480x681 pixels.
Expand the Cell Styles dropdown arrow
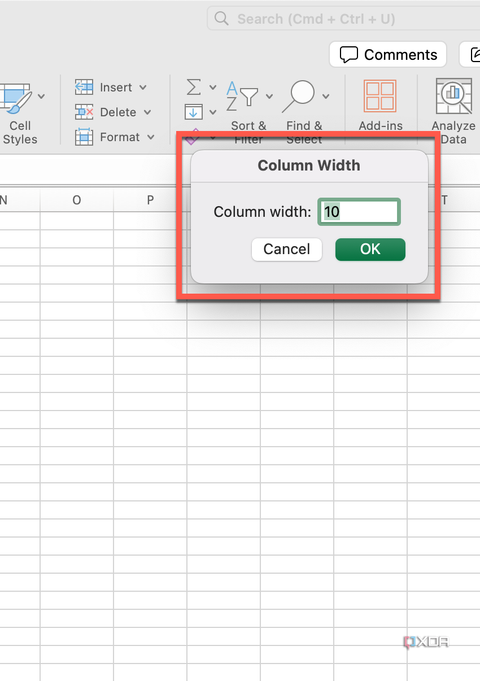41,96
